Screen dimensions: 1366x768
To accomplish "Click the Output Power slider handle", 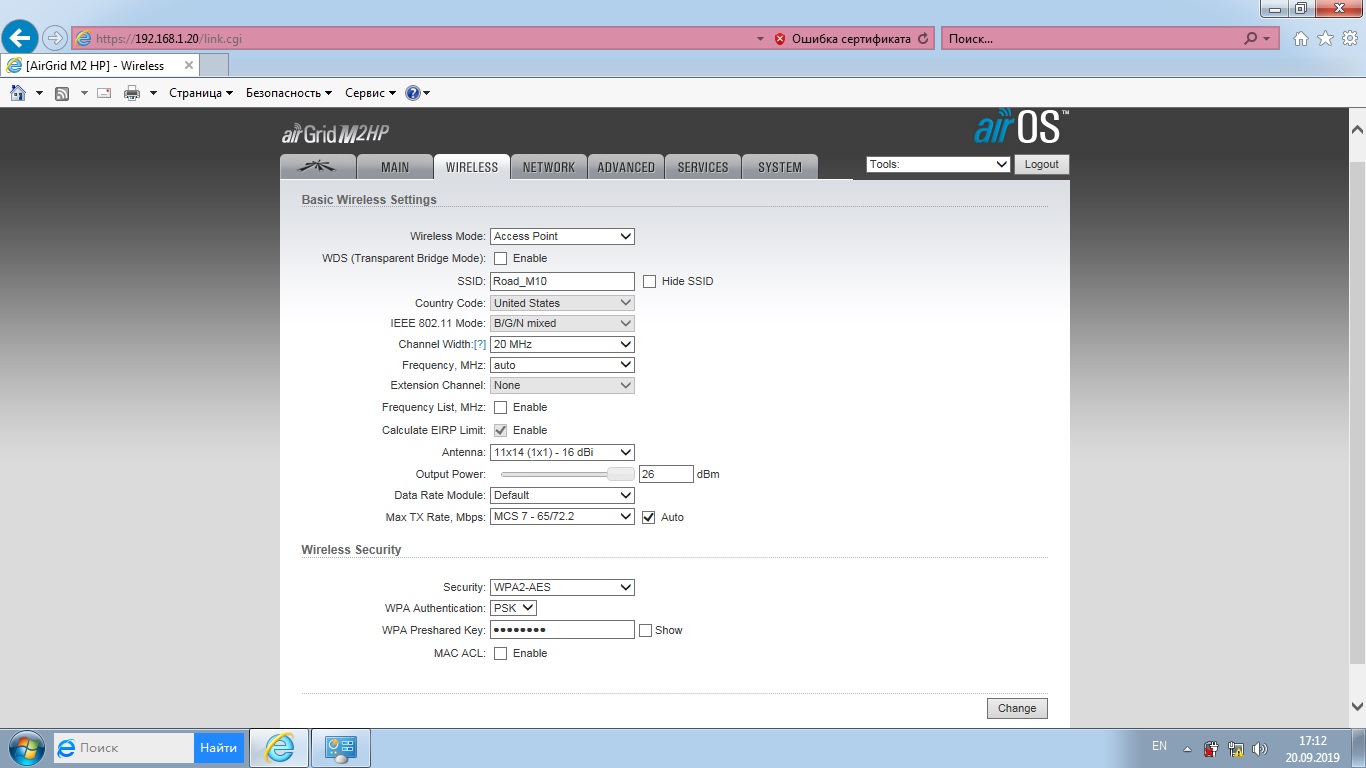I will point(621,474).
